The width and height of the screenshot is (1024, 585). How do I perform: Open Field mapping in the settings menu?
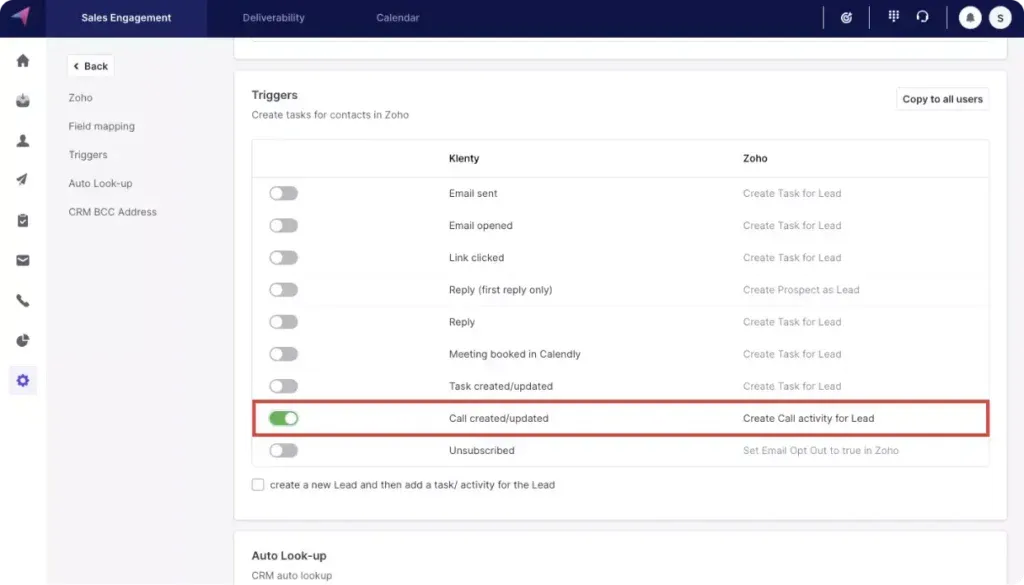pos(103,126)
